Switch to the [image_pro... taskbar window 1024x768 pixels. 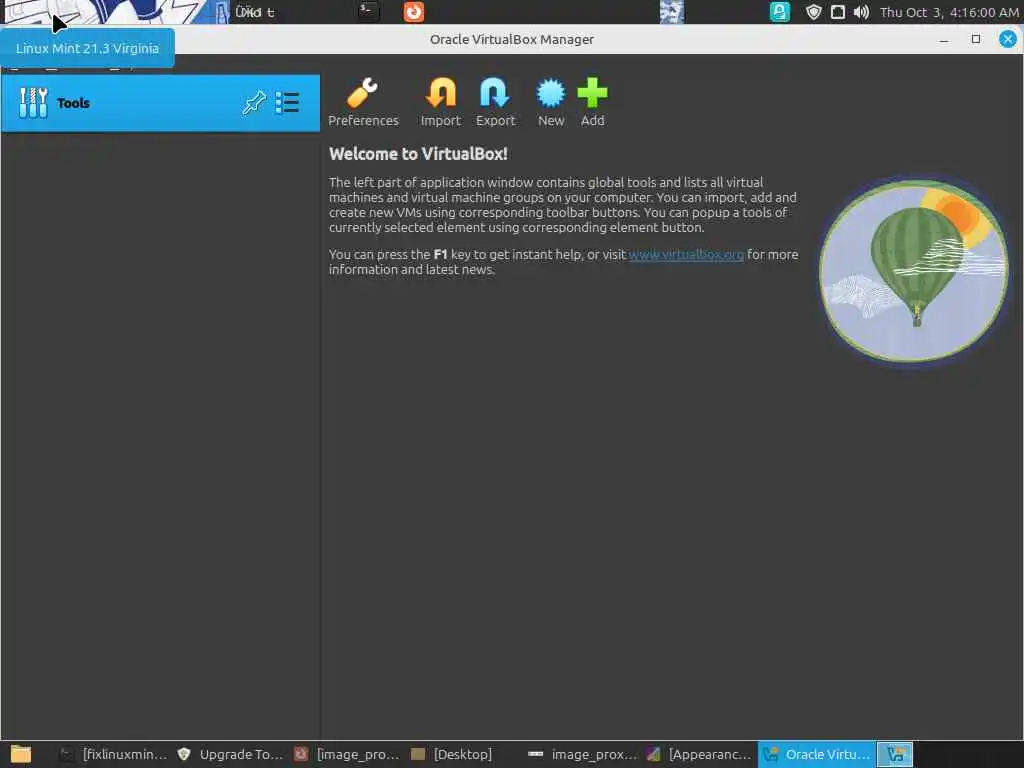point(347,754)
